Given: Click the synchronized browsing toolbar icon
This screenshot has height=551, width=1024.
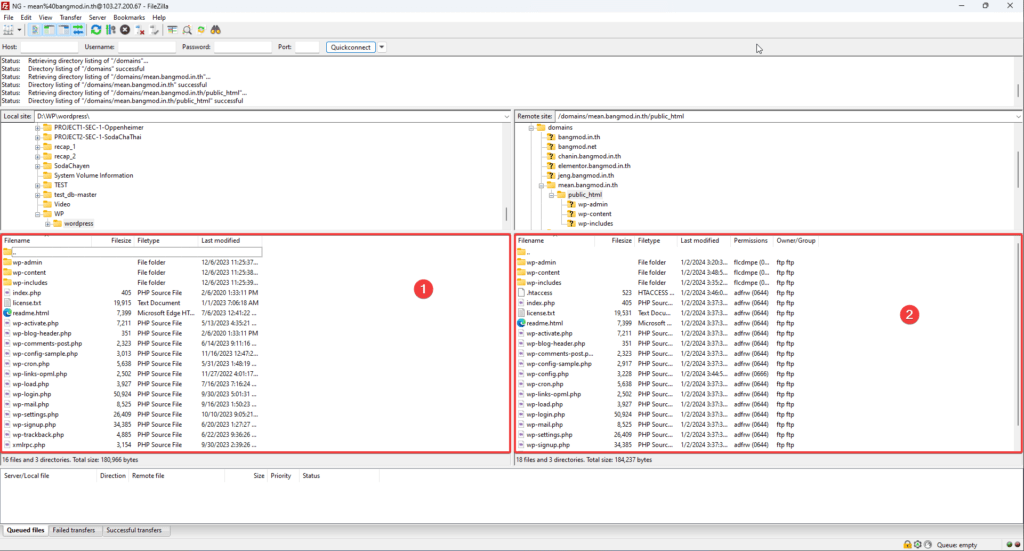Looking at the screenshot, I should [201, 30].
